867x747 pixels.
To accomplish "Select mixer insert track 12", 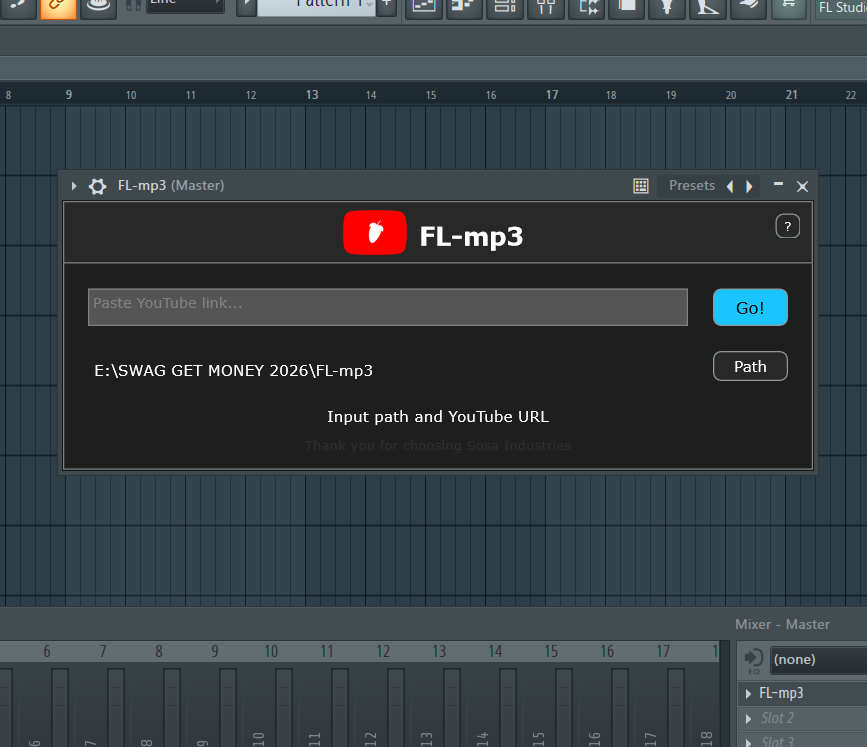I will click(383, 651).
